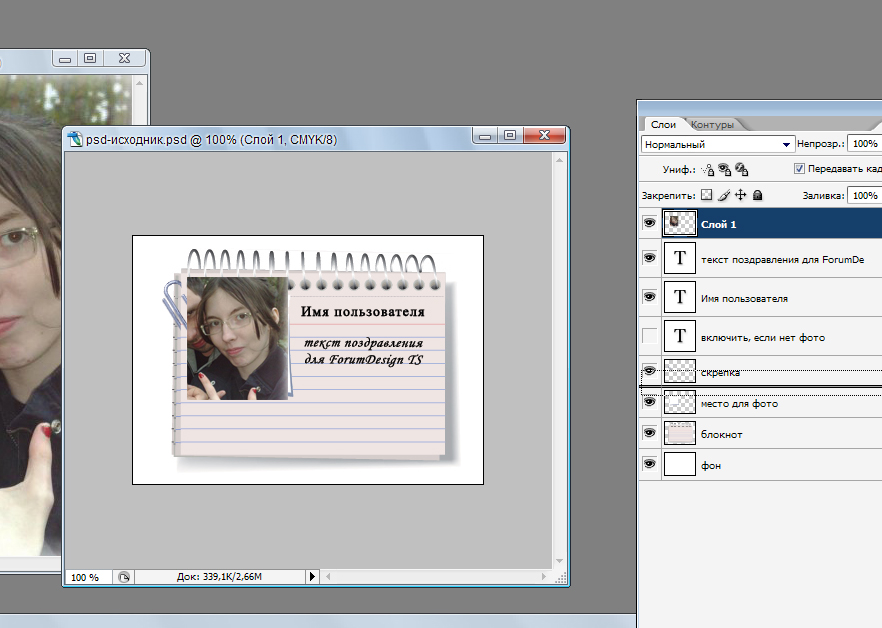Screen dimensions: 882x628
Task: Hide the фон layer
Action: [x=650, y=464]
